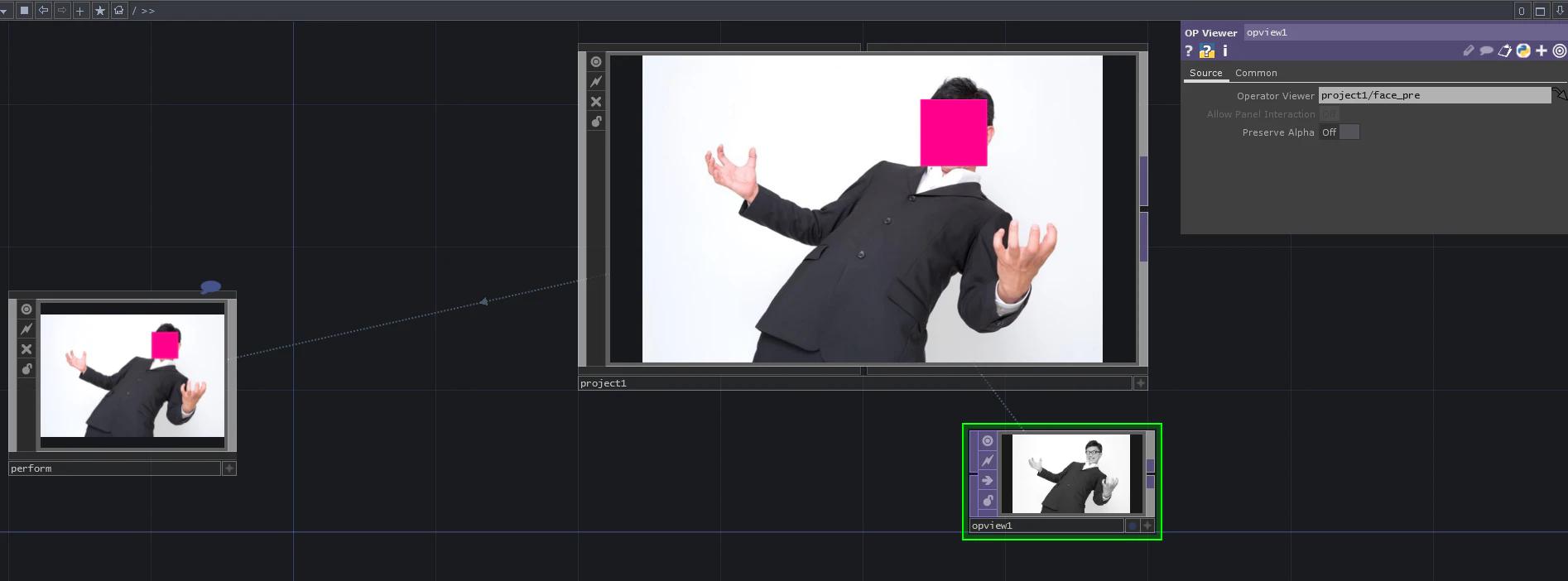Screen dimensions: 1568x581
Task: Open the pane options down-arrow button
Action: pos(1560,11)
